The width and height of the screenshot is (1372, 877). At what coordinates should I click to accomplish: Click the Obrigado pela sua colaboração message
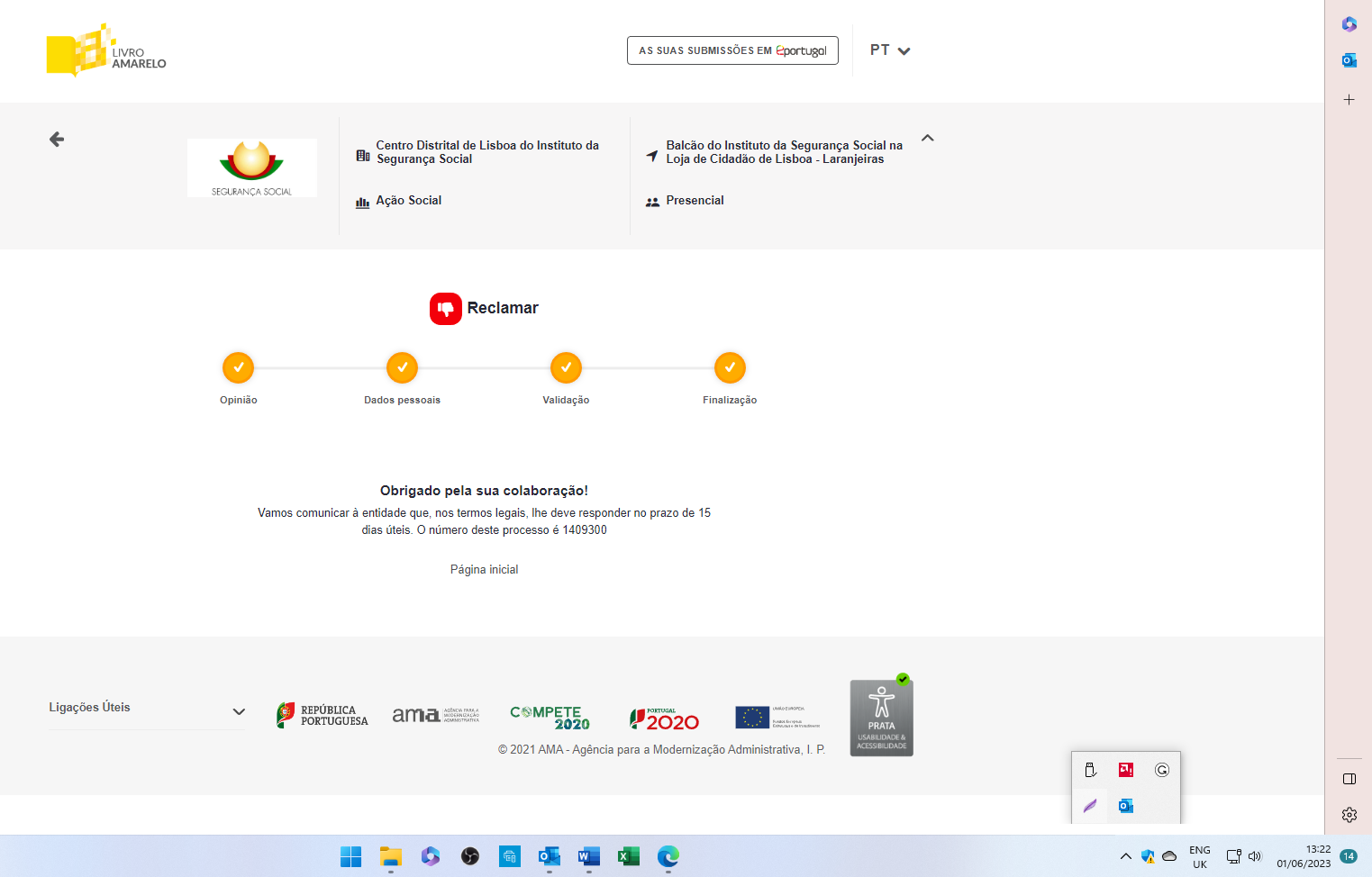484,491
